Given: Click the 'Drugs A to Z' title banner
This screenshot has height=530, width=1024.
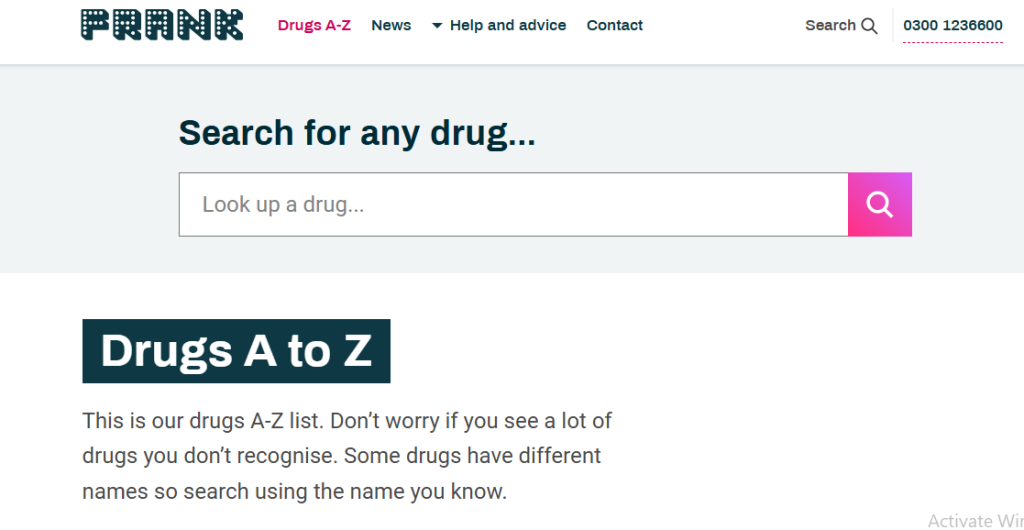Looking at the screenshot, I should tap(236, 351).
